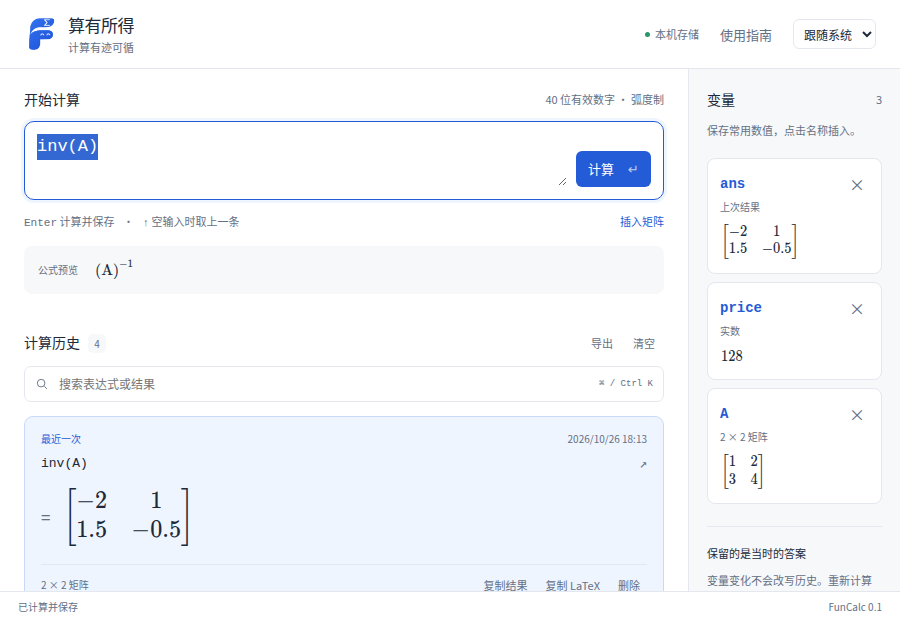Insert variable ans by clicking its name
900x620 pixels.
coord(732,184)
